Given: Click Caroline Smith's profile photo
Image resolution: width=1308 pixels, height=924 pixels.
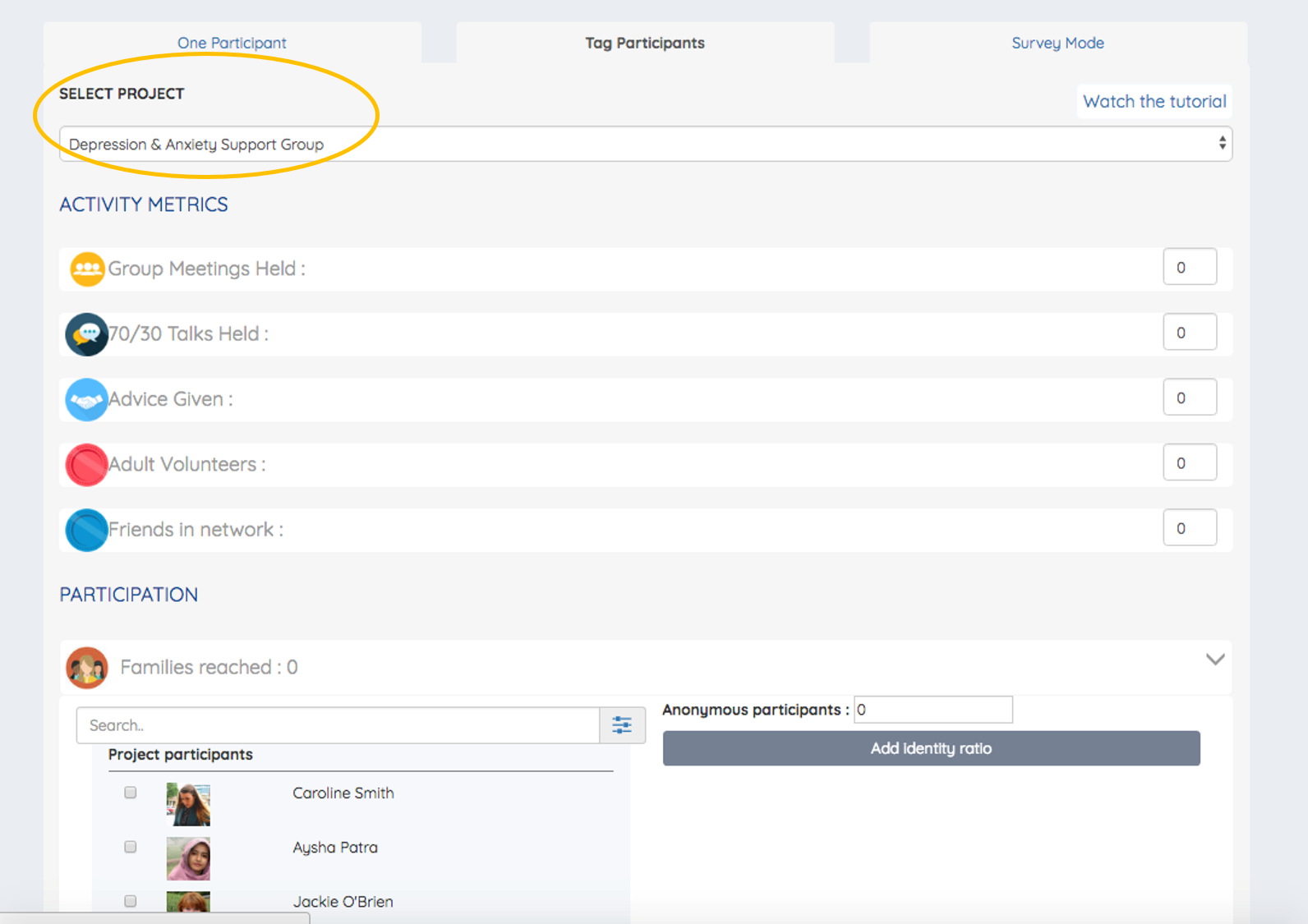Looking at the screenshot, I should pyautogui.click(x=188, y=804).
